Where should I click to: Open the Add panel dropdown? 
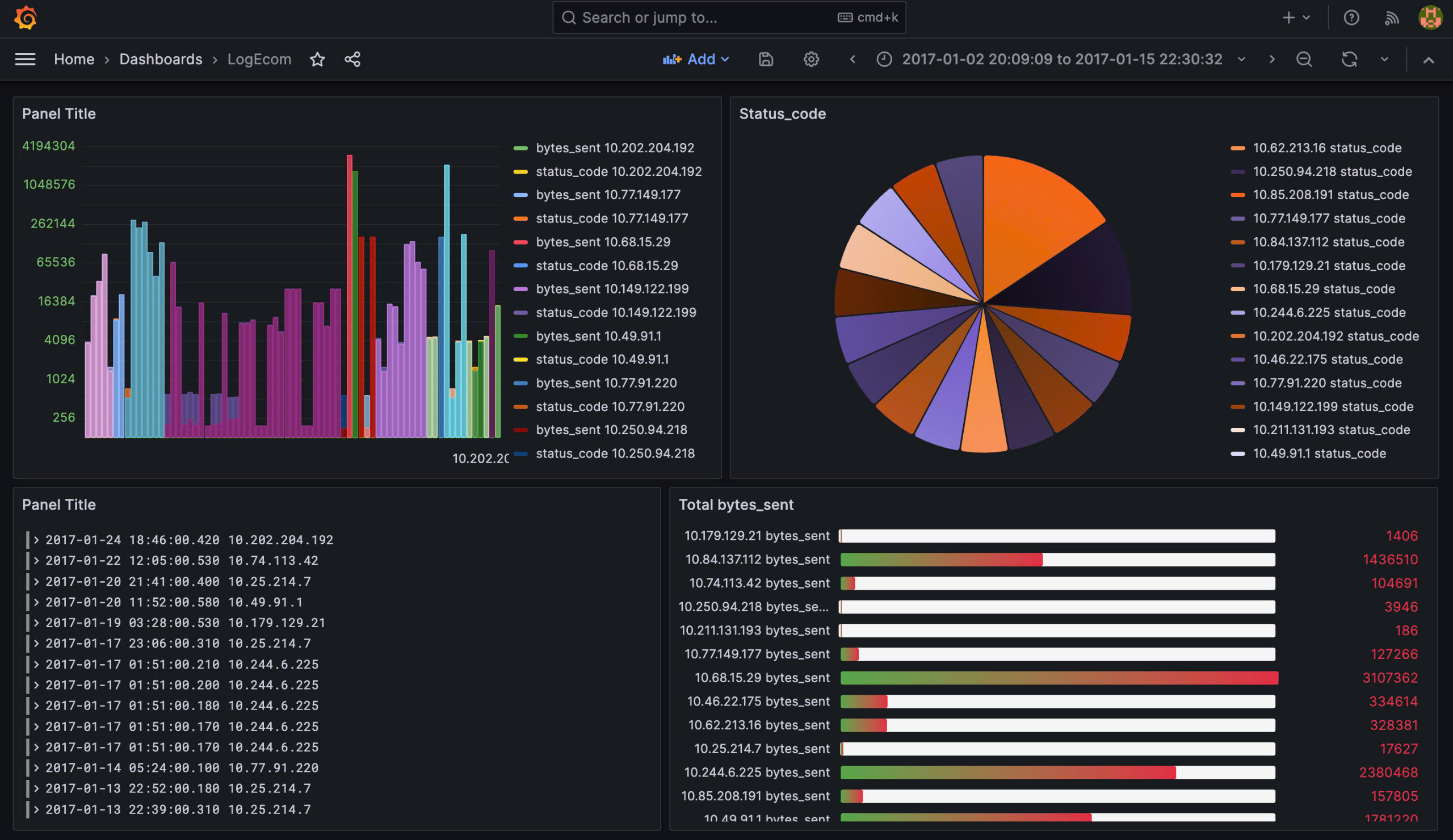coord(696,59)
